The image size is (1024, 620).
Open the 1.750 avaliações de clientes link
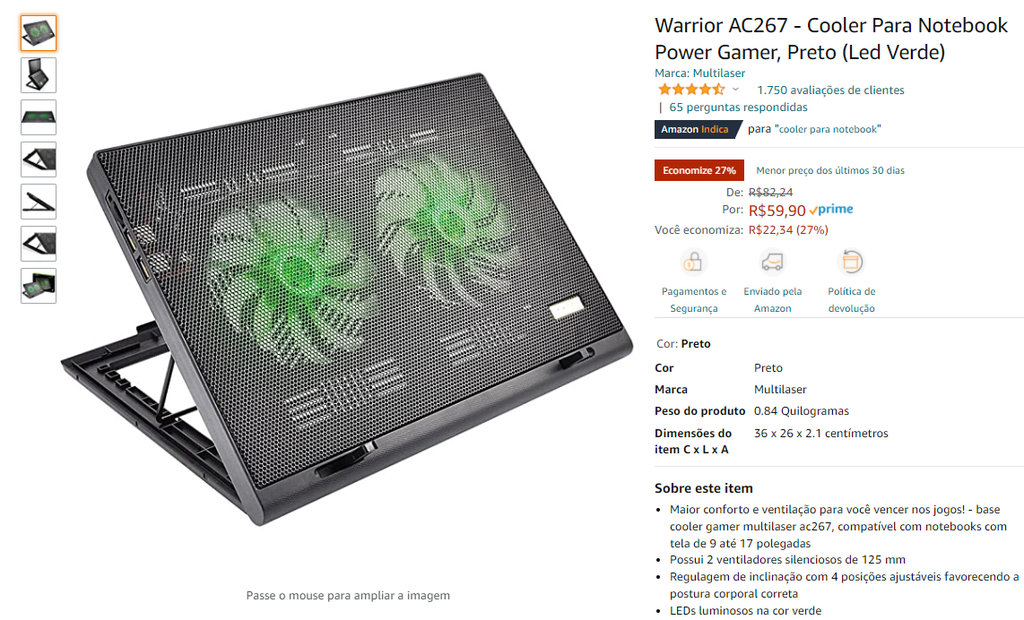[x=831, y=90]
